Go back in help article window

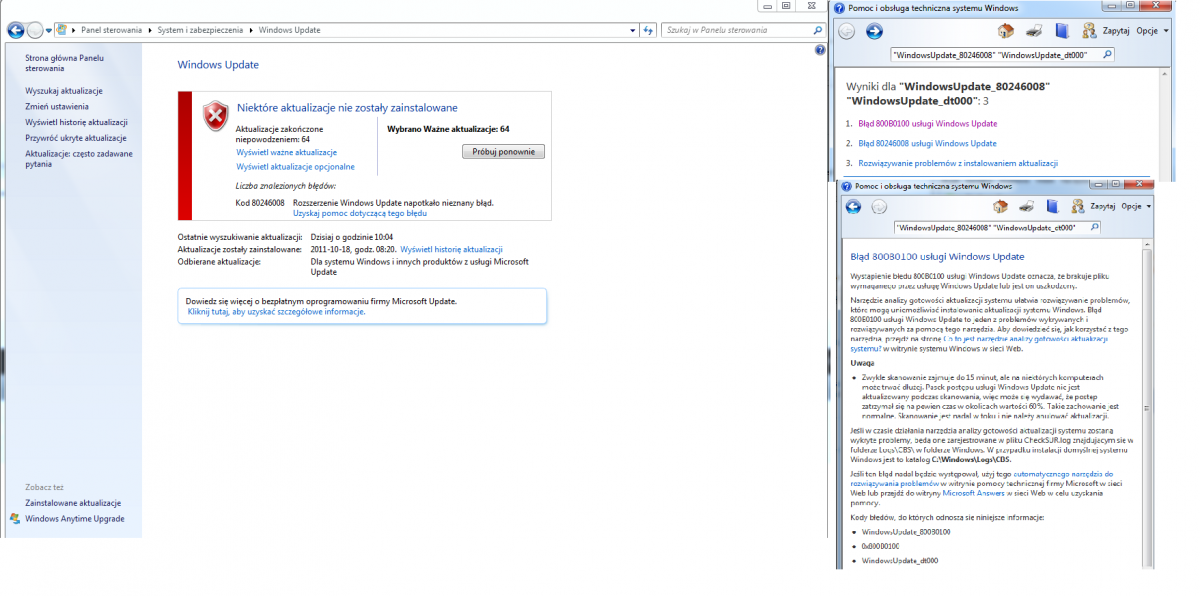(x=853, y=207)
